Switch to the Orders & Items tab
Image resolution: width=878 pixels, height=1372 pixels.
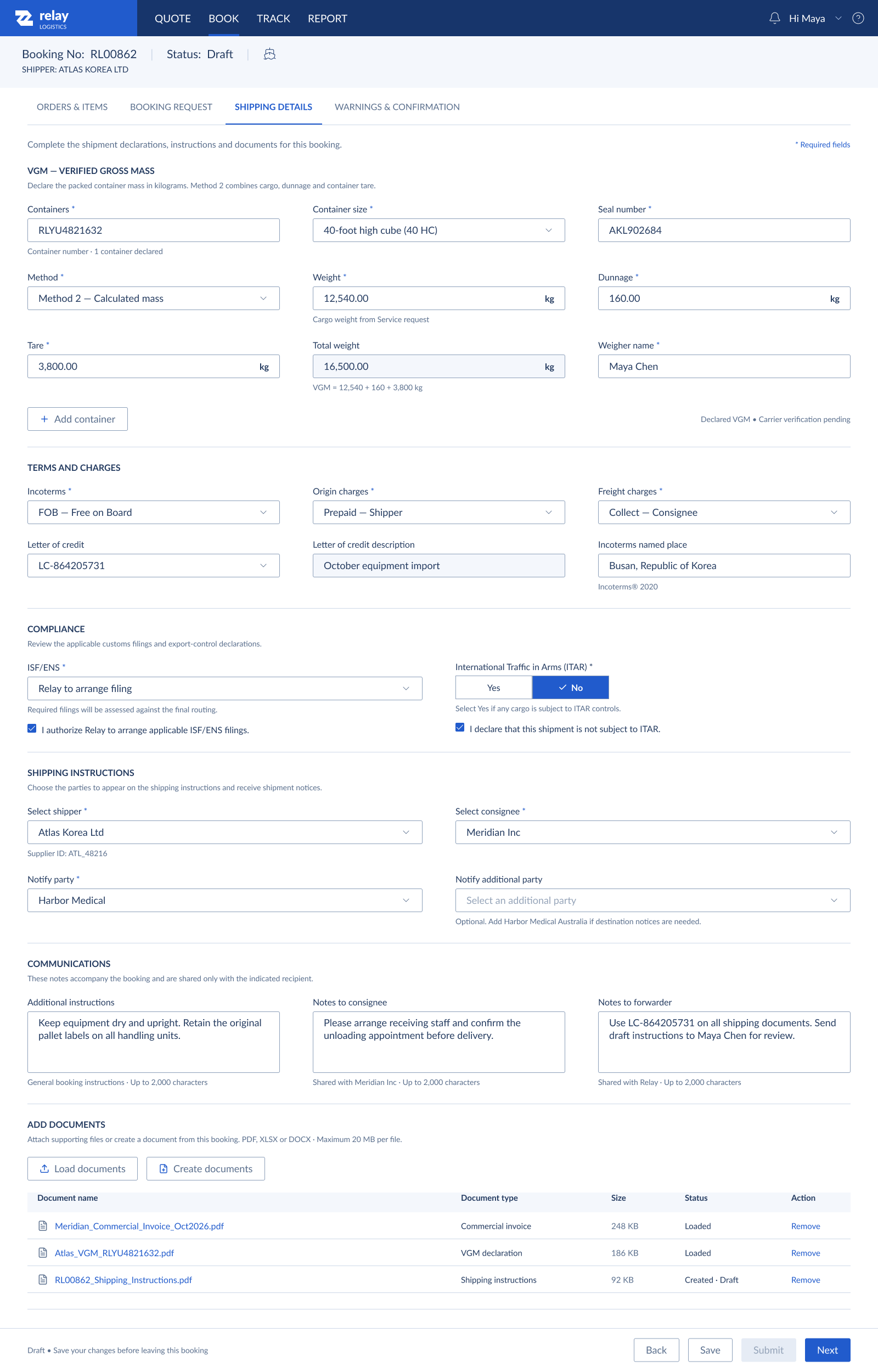72,106
